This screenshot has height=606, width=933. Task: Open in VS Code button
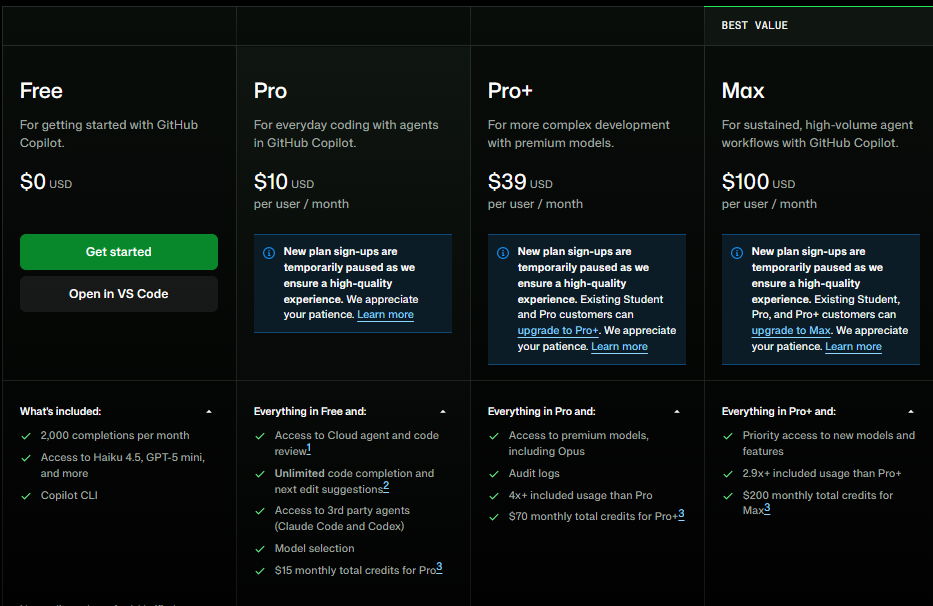coord(118,294)
